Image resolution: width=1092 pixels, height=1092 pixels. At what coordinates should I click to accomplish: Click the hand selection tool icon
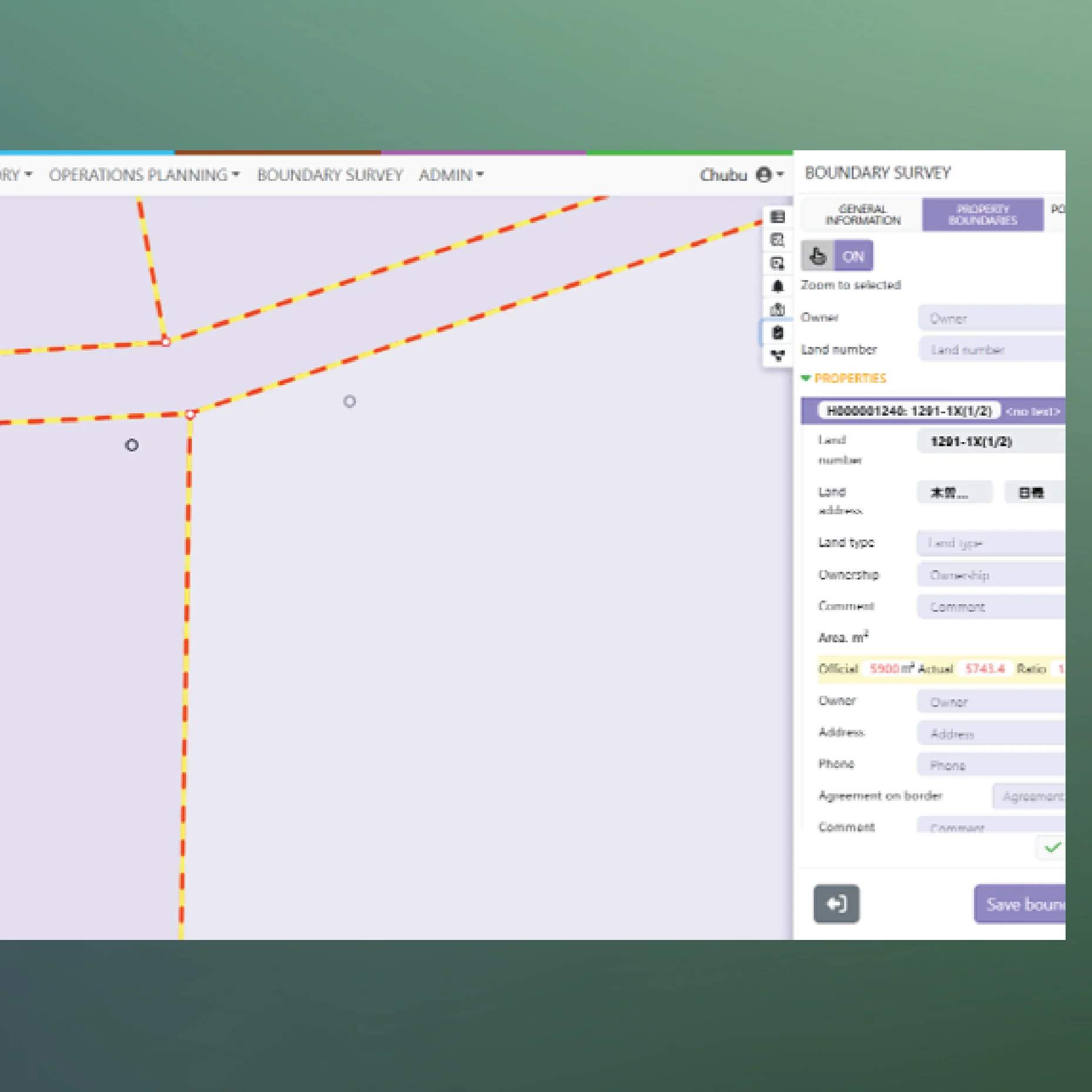[x=817, y=256]
